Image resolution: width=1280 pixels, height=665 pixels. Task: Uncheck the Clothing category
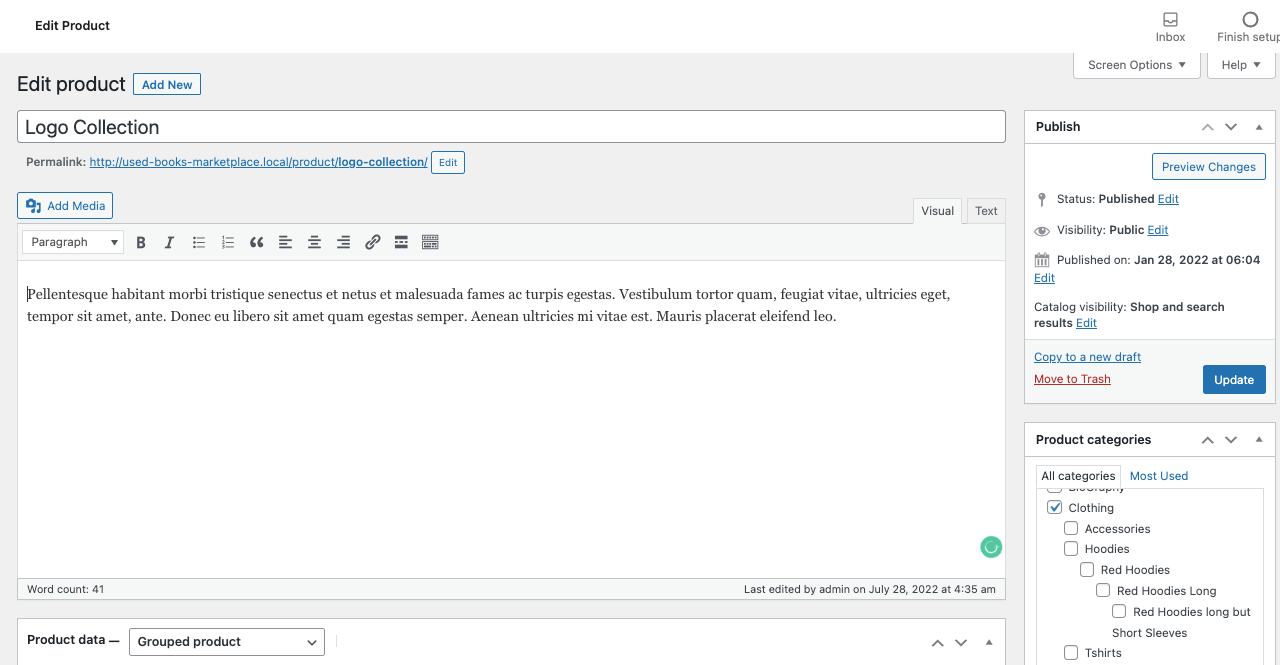pyautogui.click(x=1055, y=508)
